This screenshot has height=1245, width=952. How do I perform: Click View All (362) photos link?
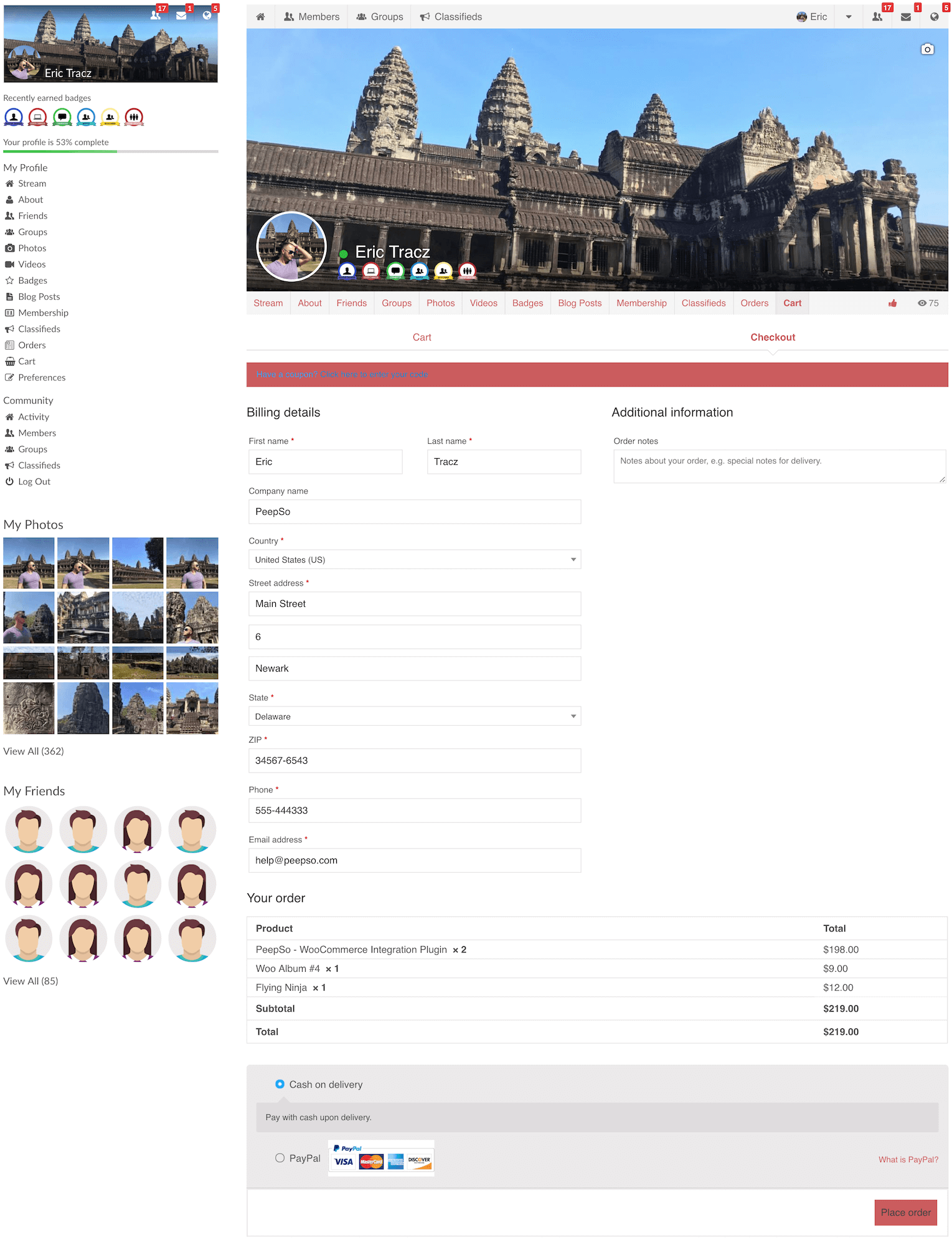click(x=34, y=751)
